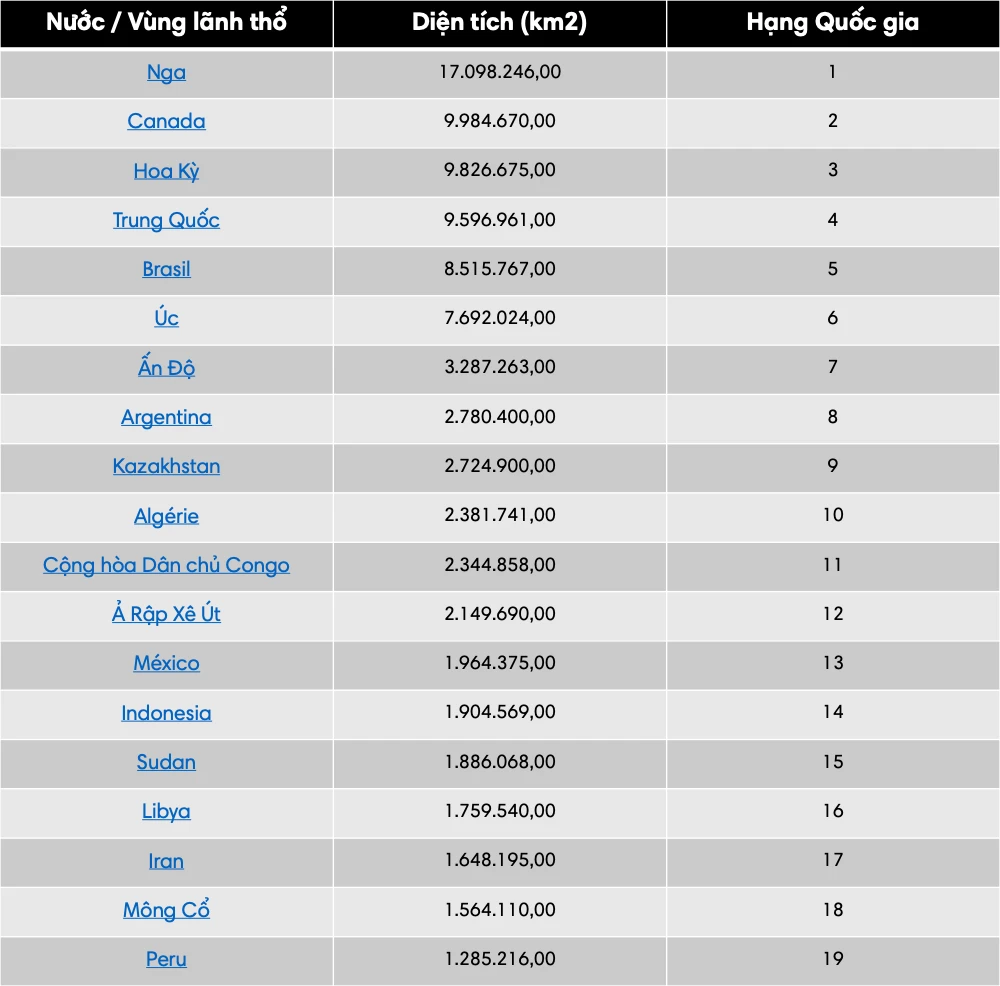This screenshot has height=986, width=1000.
Task: Open the Úc link
Action: pyautogui.click(x=166, y=318)
